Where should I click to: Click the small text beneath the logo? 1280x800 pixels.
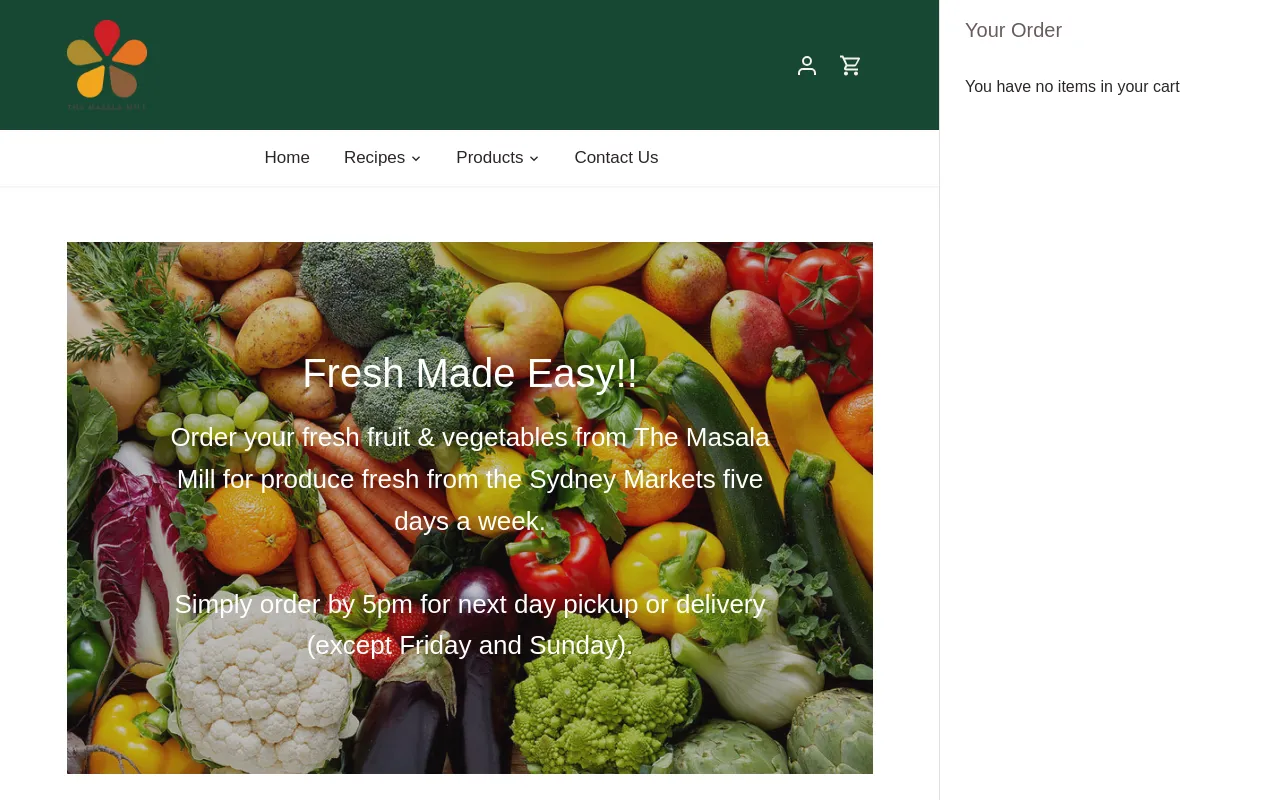(x=107, y=106)
